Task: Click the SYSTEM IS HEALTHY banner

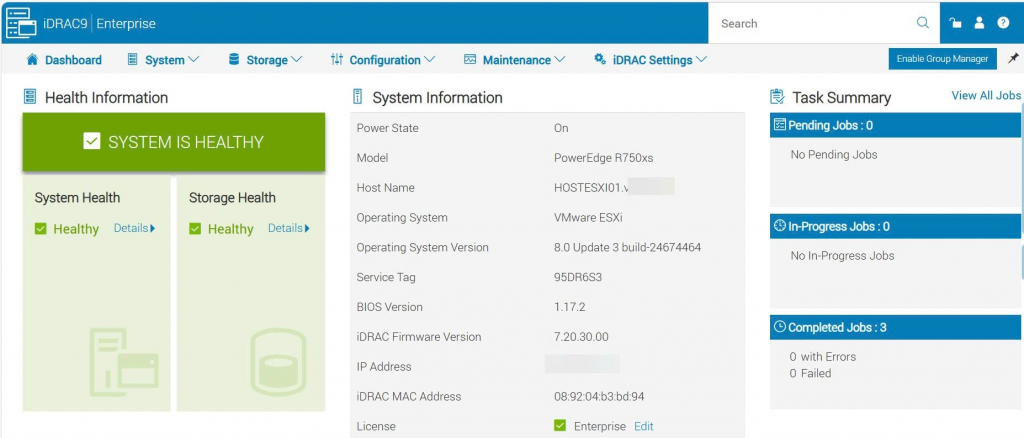Action: (x=174, y=142)
